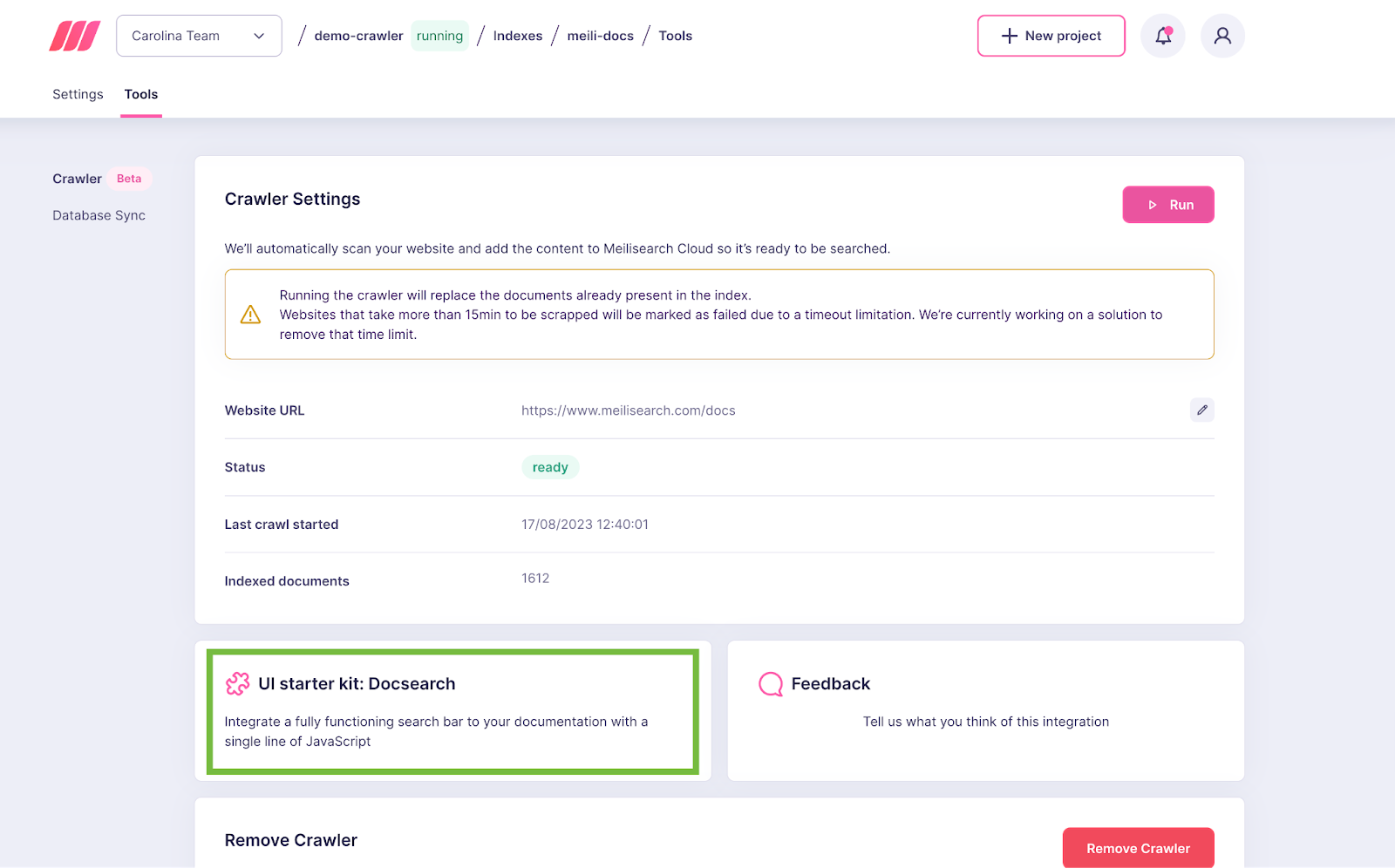The height and width of the screenshot is (868, 1395).
Task: Click the Feedback speech bubble icon
Action: (x=771, y=684)
